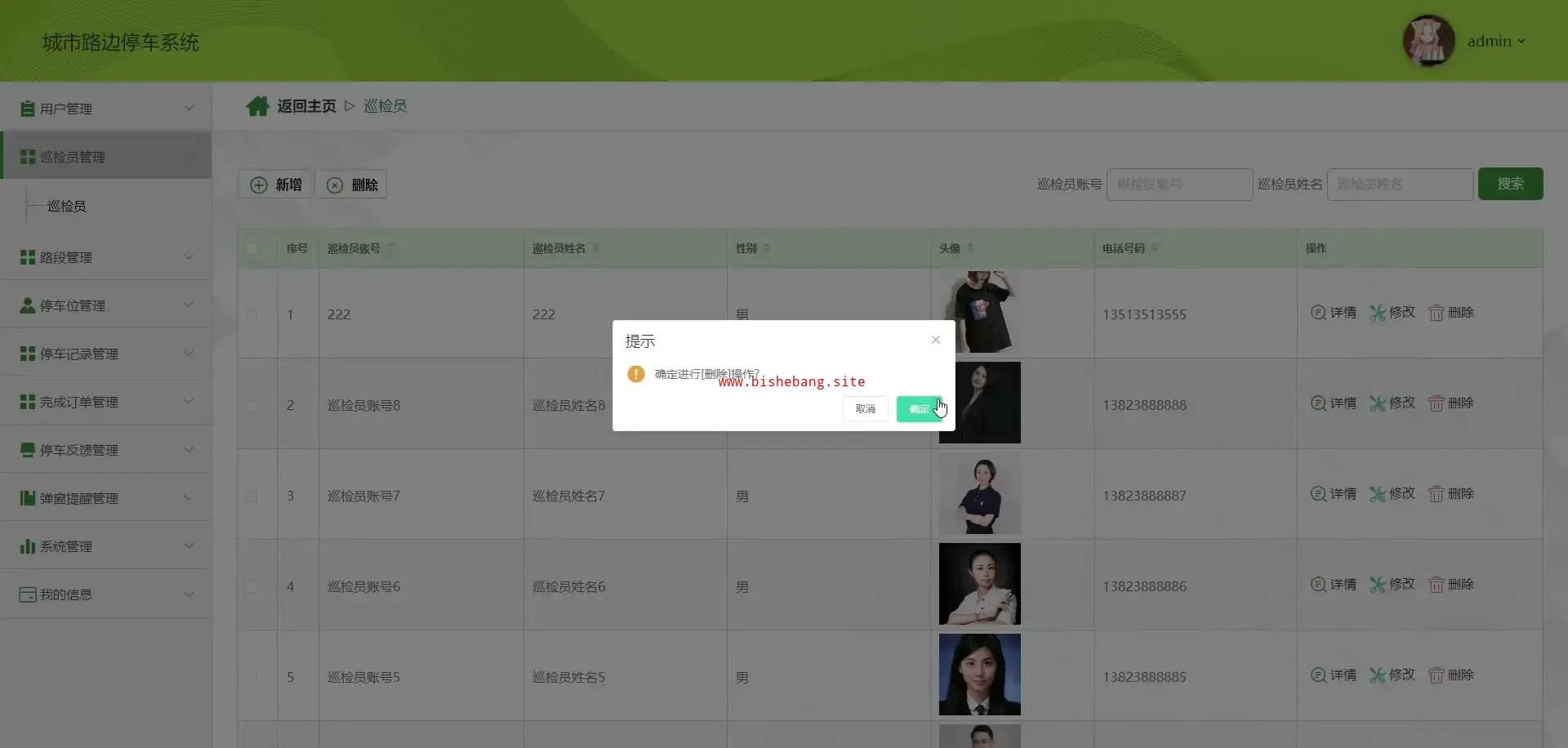This screenshot has width=1568, height=748.
Task: View 详情 for 巡检员账号8
Action: pos(1334,403)
